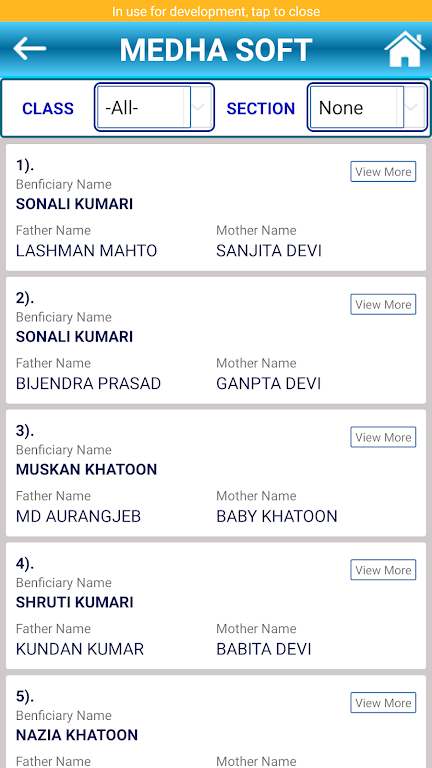Select beneficiary card with father Bijendra Prasad
This screenshot has height=768, width=432.
pyautogui.click(x=216, y=340)
